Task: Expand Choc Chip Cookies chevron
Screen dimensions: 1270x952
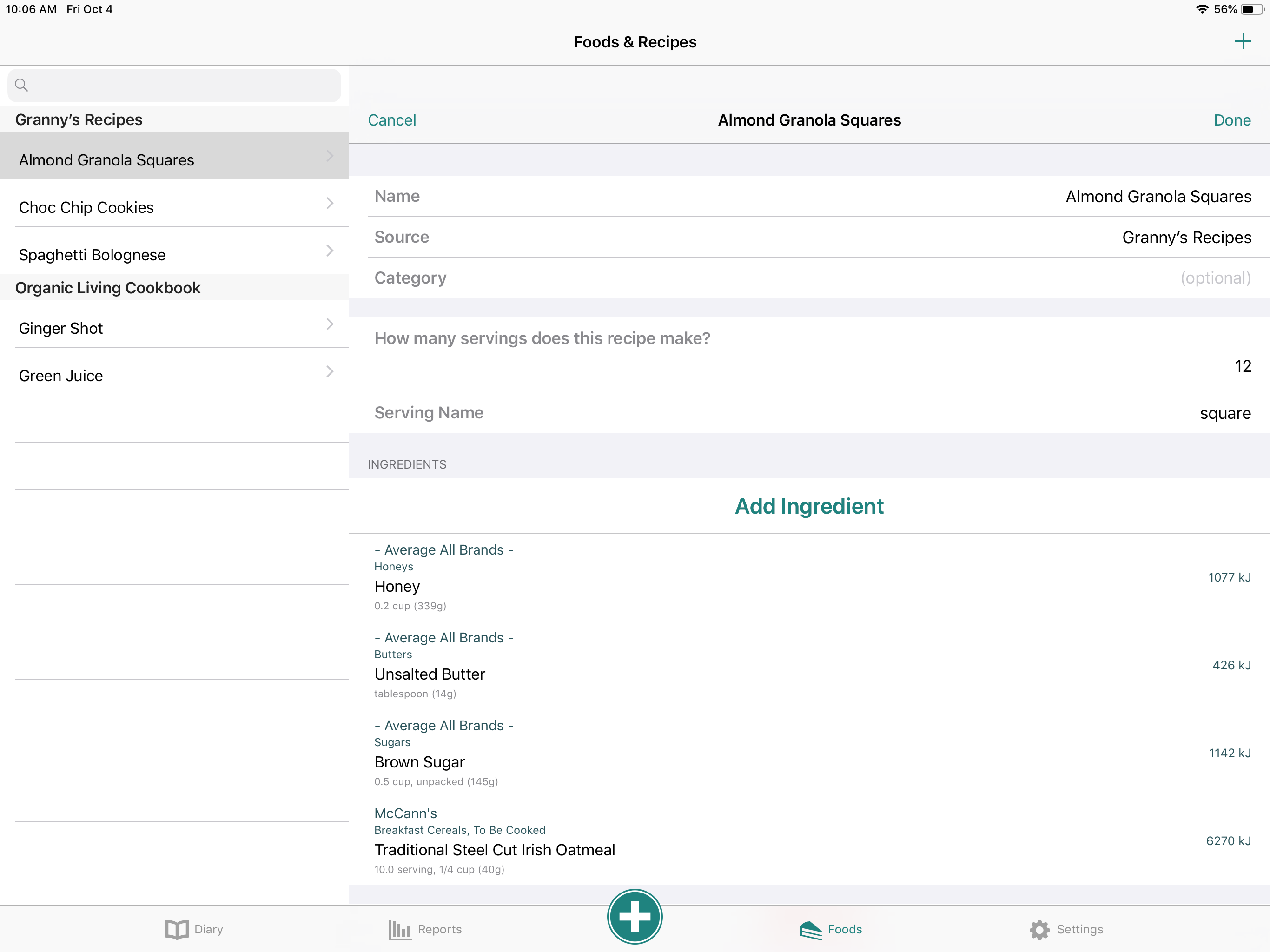Action: [x=330, y=203]
